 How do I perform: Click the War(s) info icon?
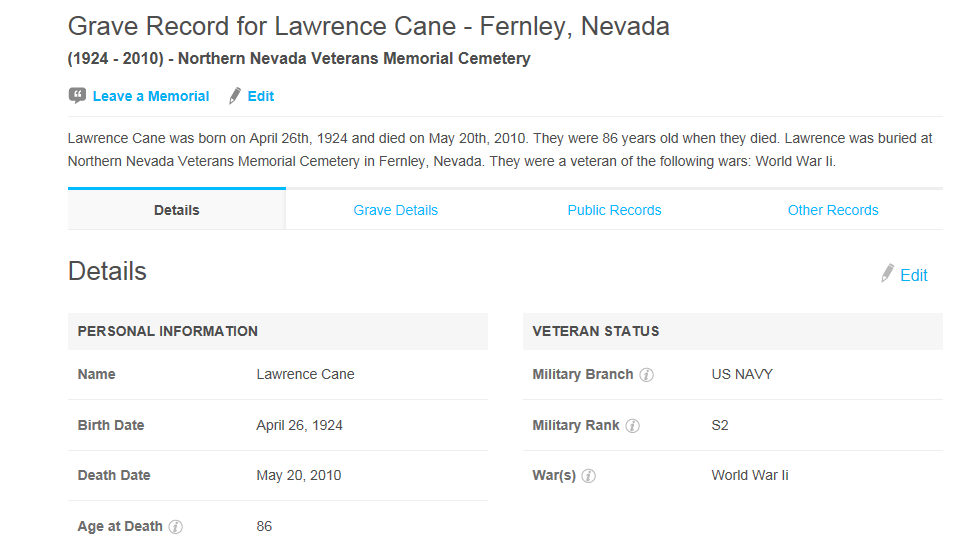[588, 476]
